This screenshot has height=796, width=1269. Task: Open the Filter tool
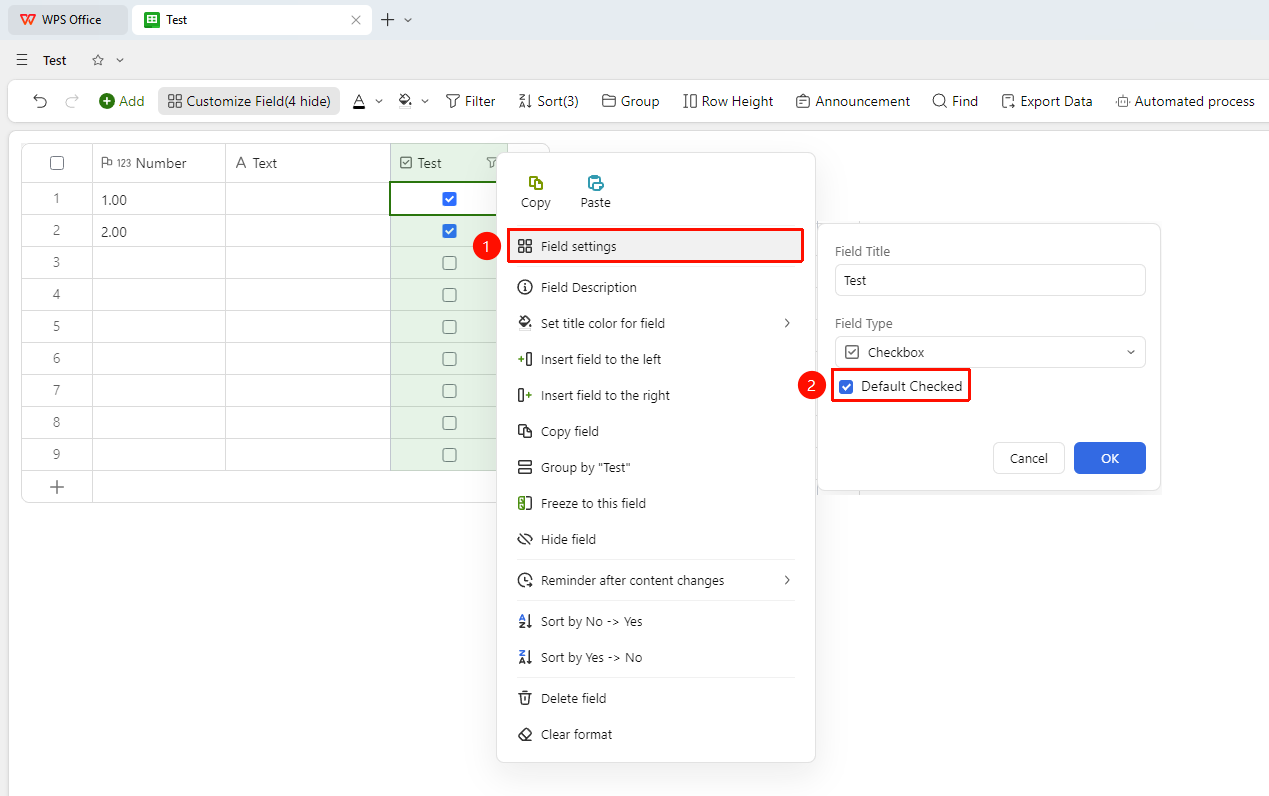pyautogui.click(x=470, y=101)
